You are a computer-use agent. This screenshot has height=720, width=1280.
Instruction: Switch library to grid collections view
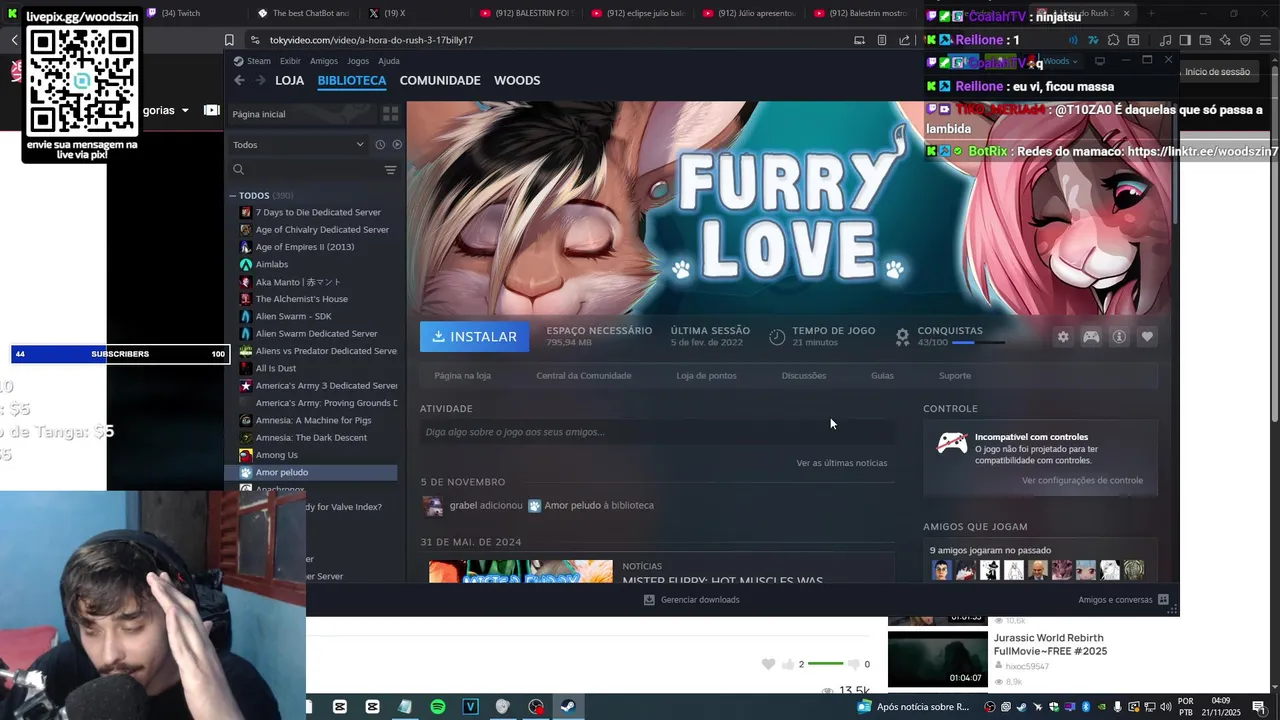pos(391,114)
